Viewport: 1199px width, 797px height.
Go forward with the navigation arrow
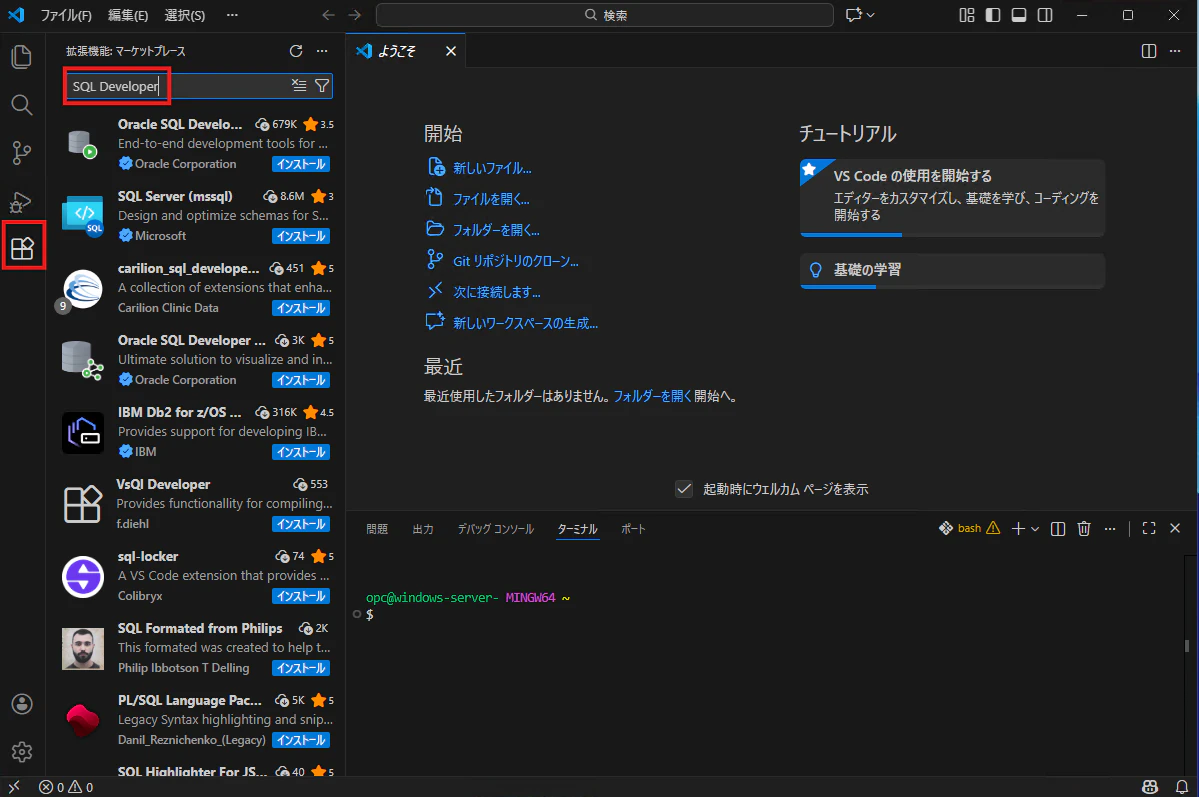(355, 15)
